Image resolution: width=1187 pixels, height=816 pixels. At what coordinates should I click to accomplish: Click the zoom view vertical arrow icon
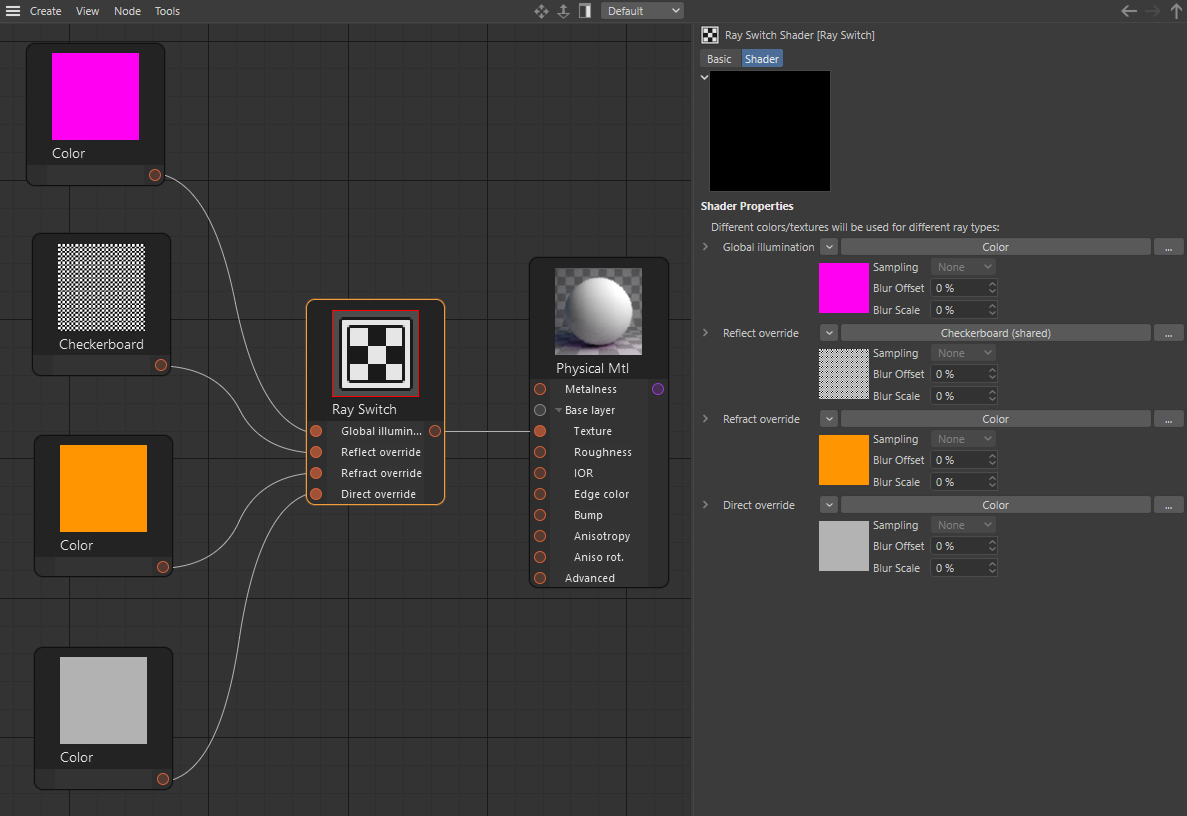pos(563,11)
